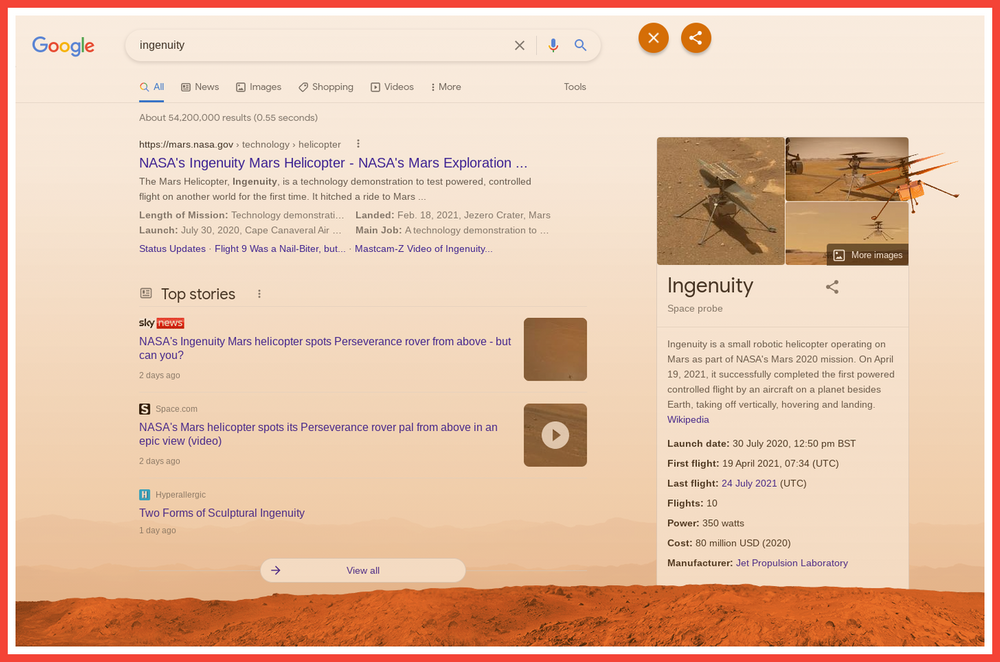Open the Sky News Perseverance rover story
Image resolution: width=1000 pixels, height=662 pixels.
325,348
